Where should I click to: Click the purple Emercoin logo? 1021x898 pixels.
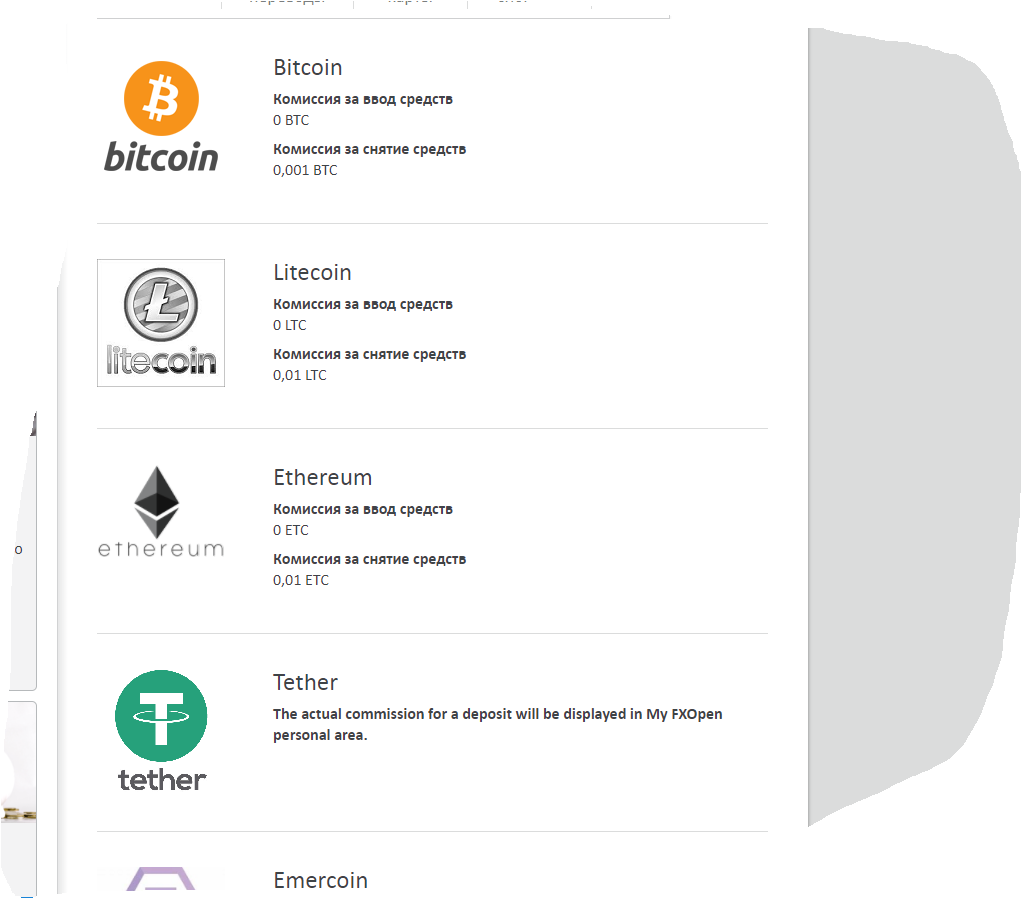pyautogui.click(x=161, y=880)
